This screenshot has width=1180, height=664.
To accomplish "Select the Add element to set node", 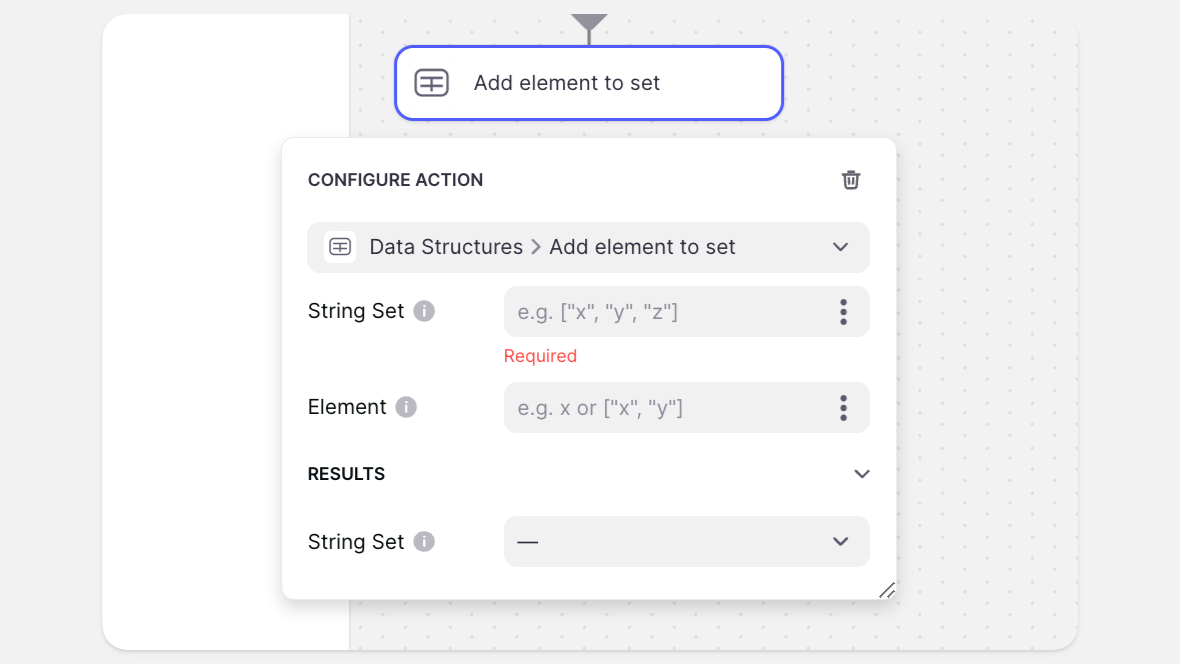I will [x=588, y=83].
